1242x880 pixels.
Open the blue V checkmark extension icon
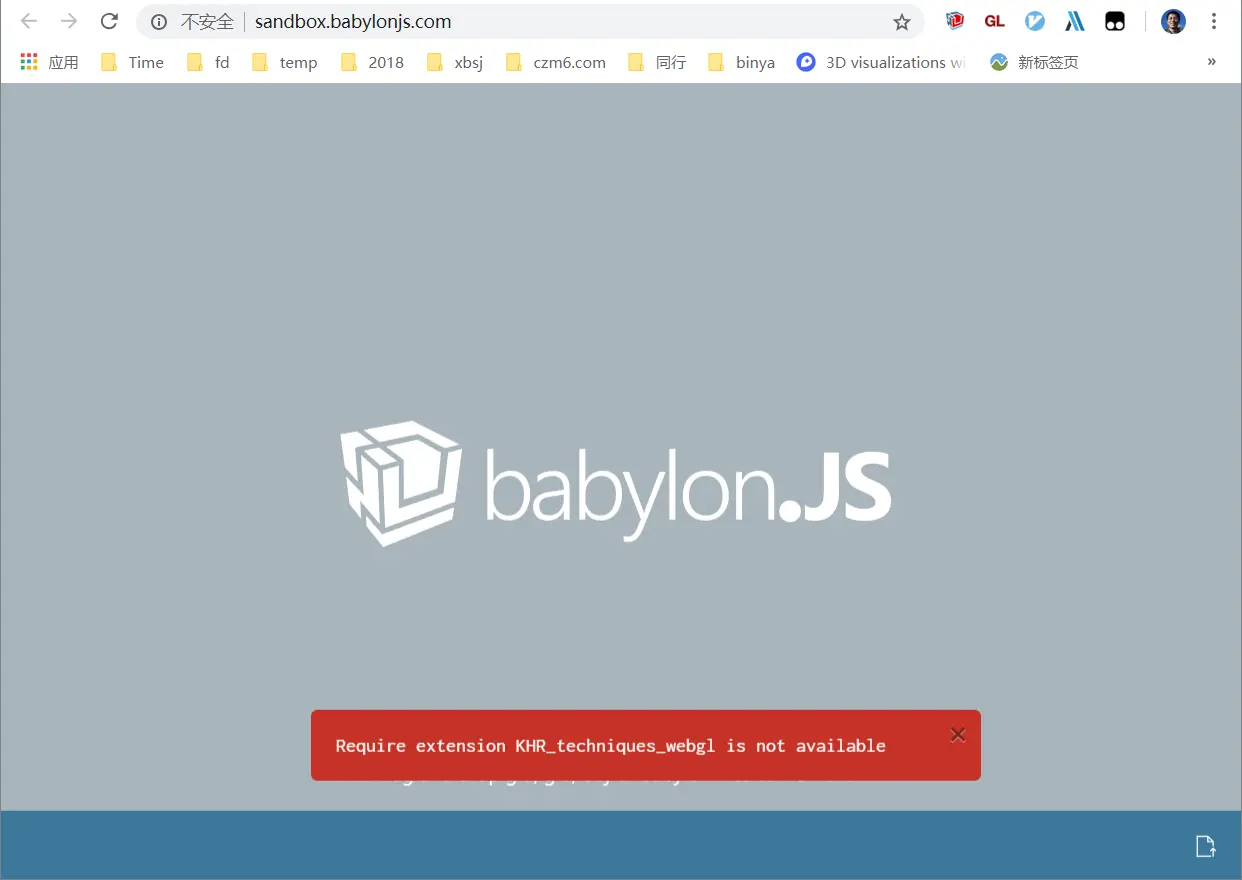(x=1035, y=21)
